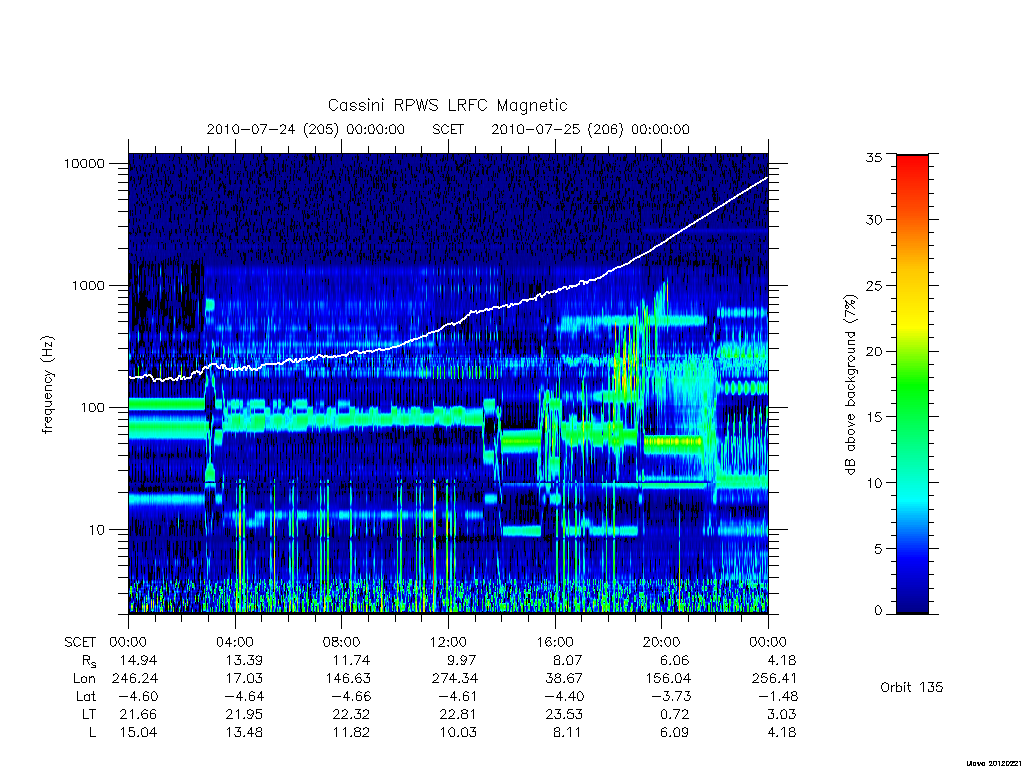Click the L value '8.11'
The image size is (1024, 768).
click(568, 732)
